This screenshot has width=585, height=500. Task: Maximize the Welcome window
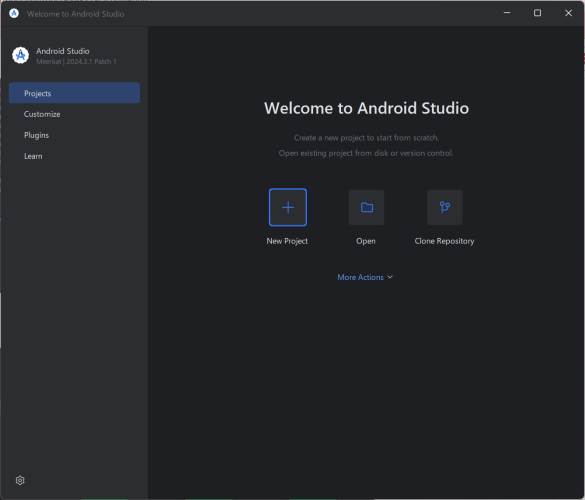point(537,13)
